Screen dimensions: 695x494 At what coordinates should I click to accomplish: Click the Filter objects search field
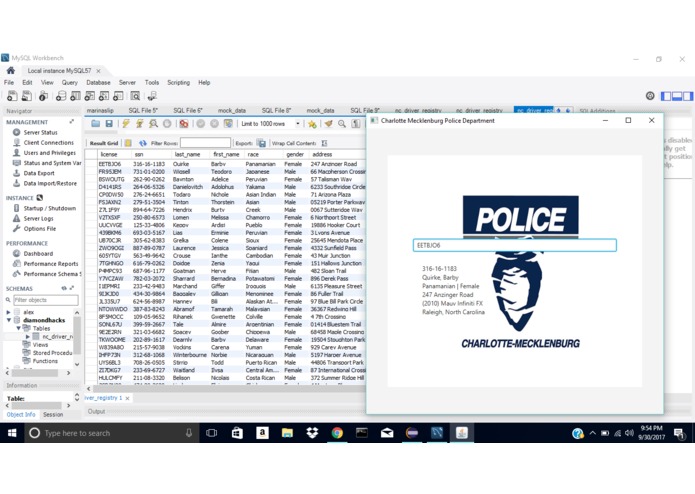(x=46, y=300)
